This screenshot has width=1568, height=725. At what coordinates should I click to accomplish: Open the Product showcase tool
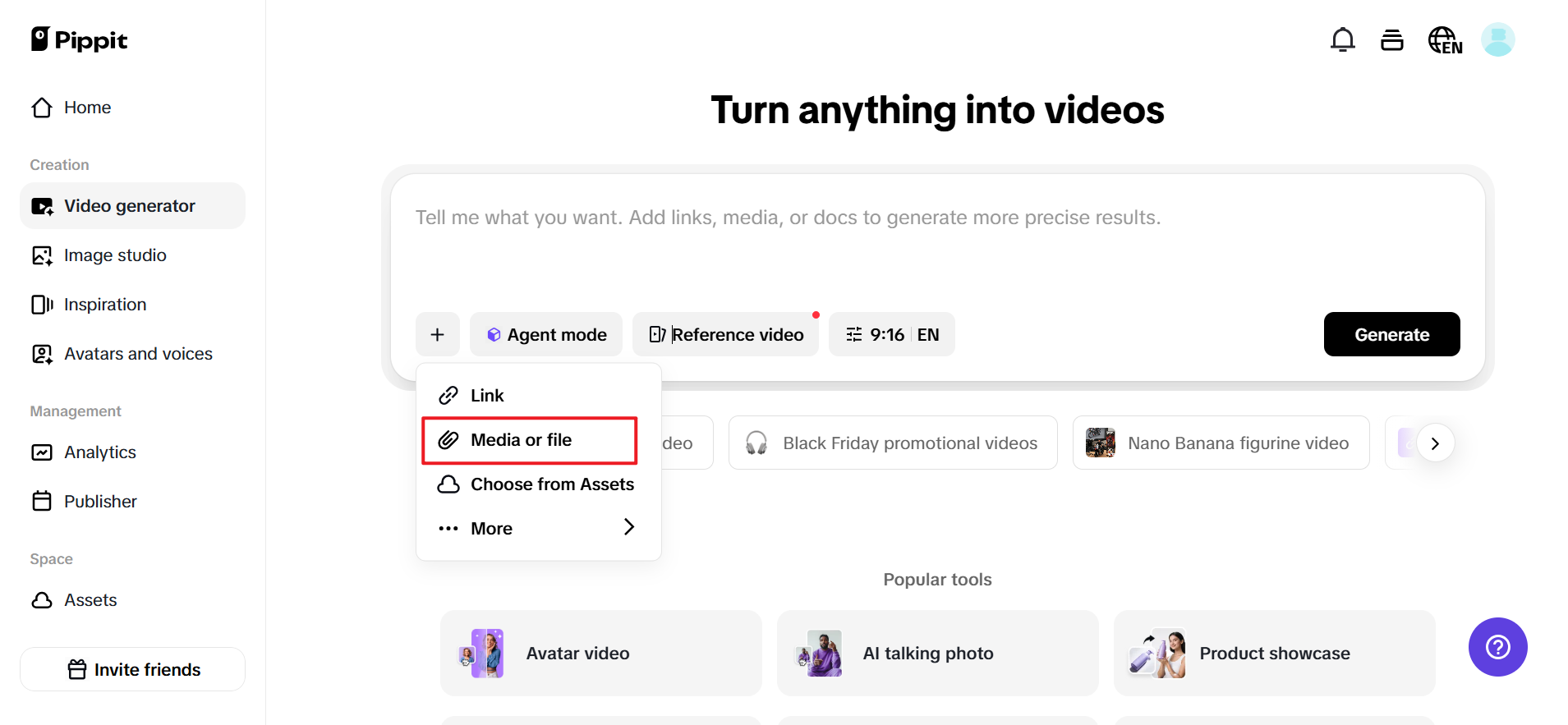[x=1275, y=653]
